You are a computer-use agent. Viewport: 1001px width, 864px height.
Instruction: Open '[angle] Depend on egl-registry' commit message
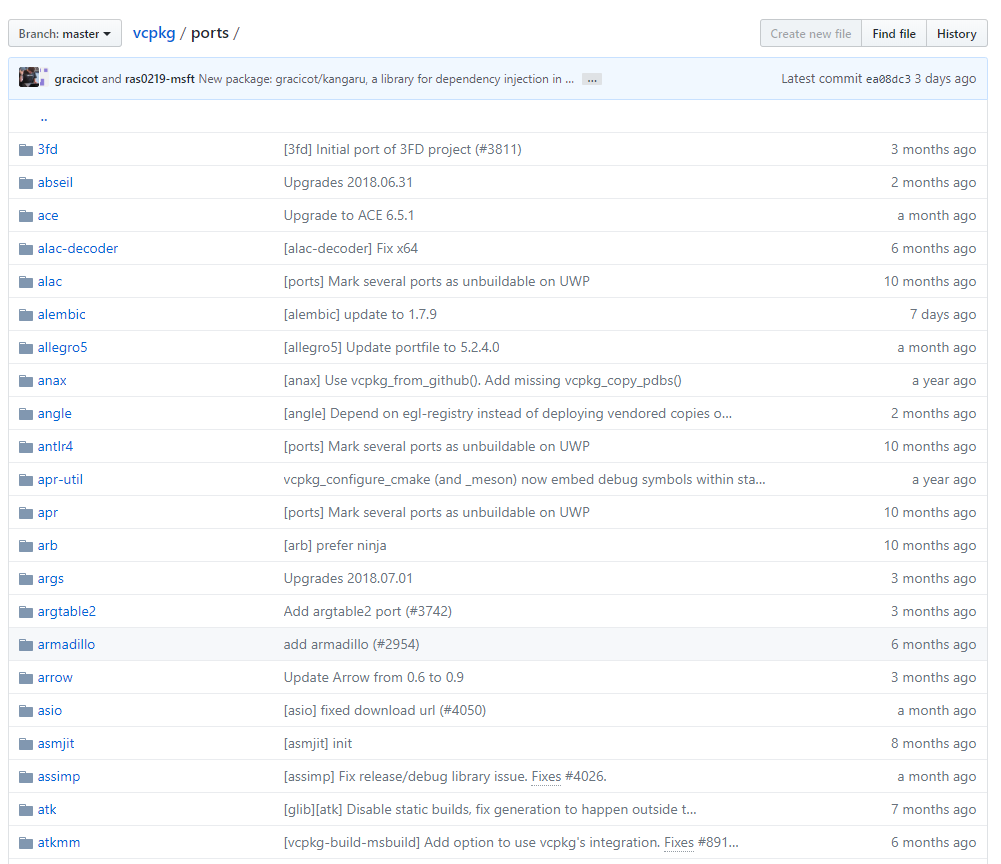(x=508, y=414)
